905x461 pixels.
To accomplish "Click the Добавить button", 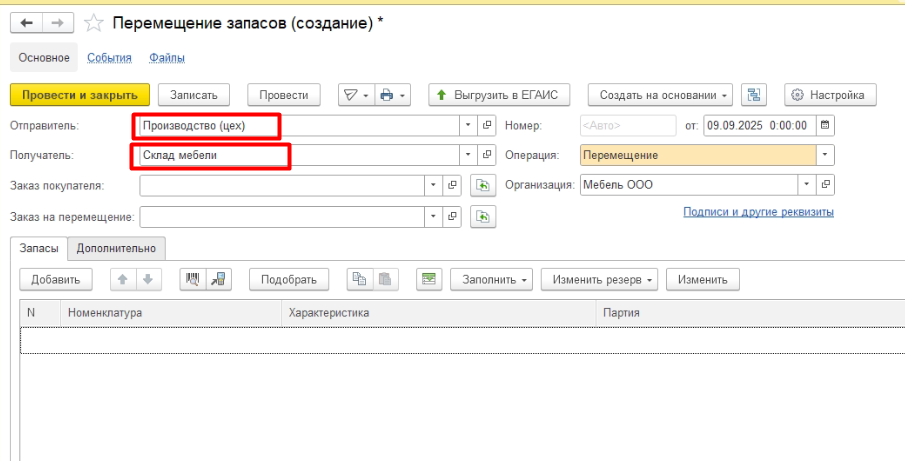I will click(x=55, y=279).
